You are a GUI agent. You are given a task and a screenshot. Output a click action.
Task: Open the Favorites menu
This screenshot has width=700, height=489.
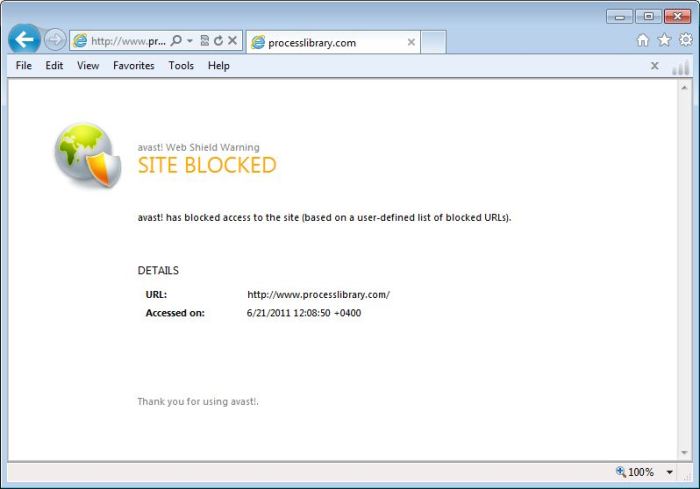[133, 66]
